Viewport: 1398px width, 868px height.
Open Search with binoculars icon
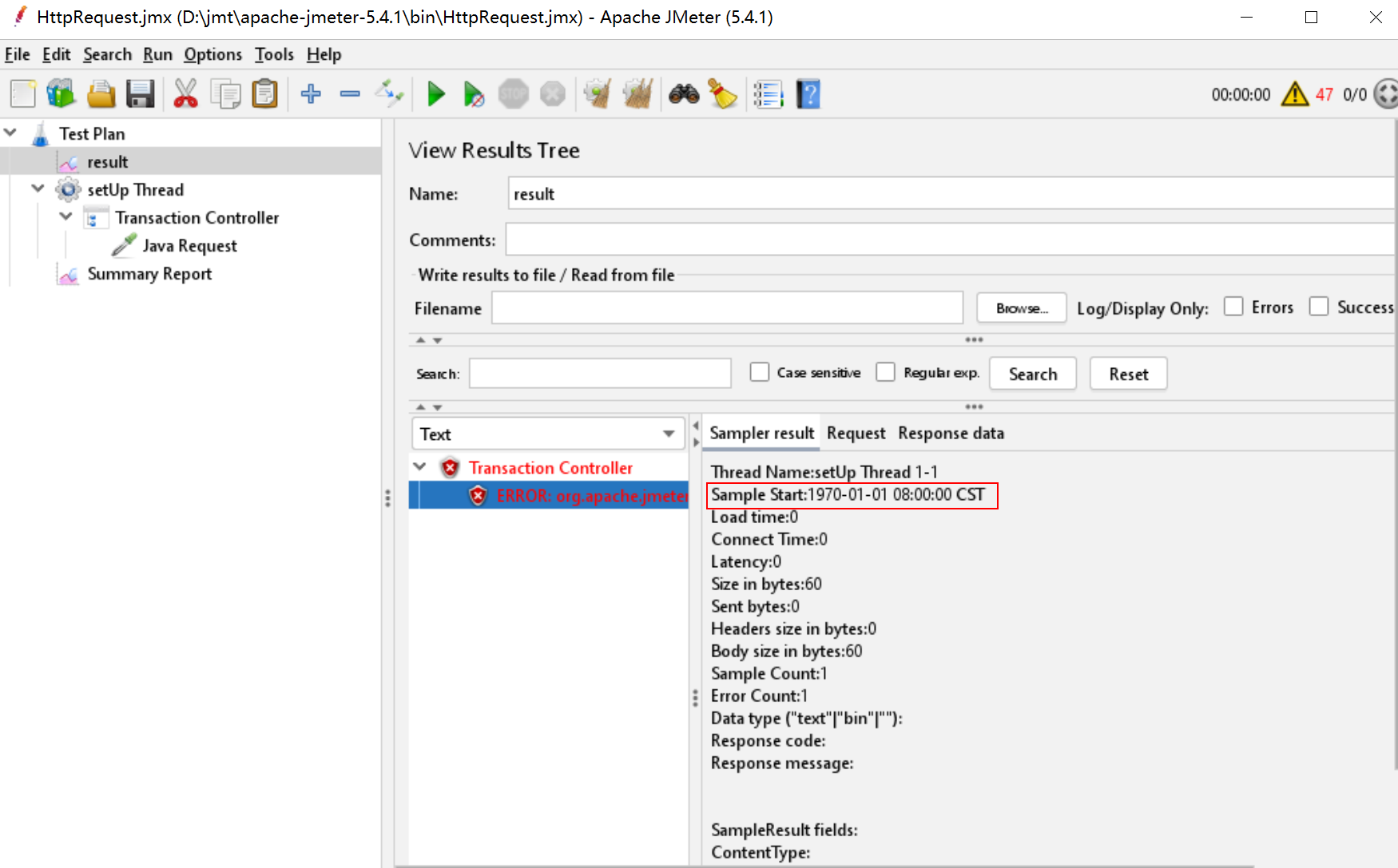[x=684, y=94]
